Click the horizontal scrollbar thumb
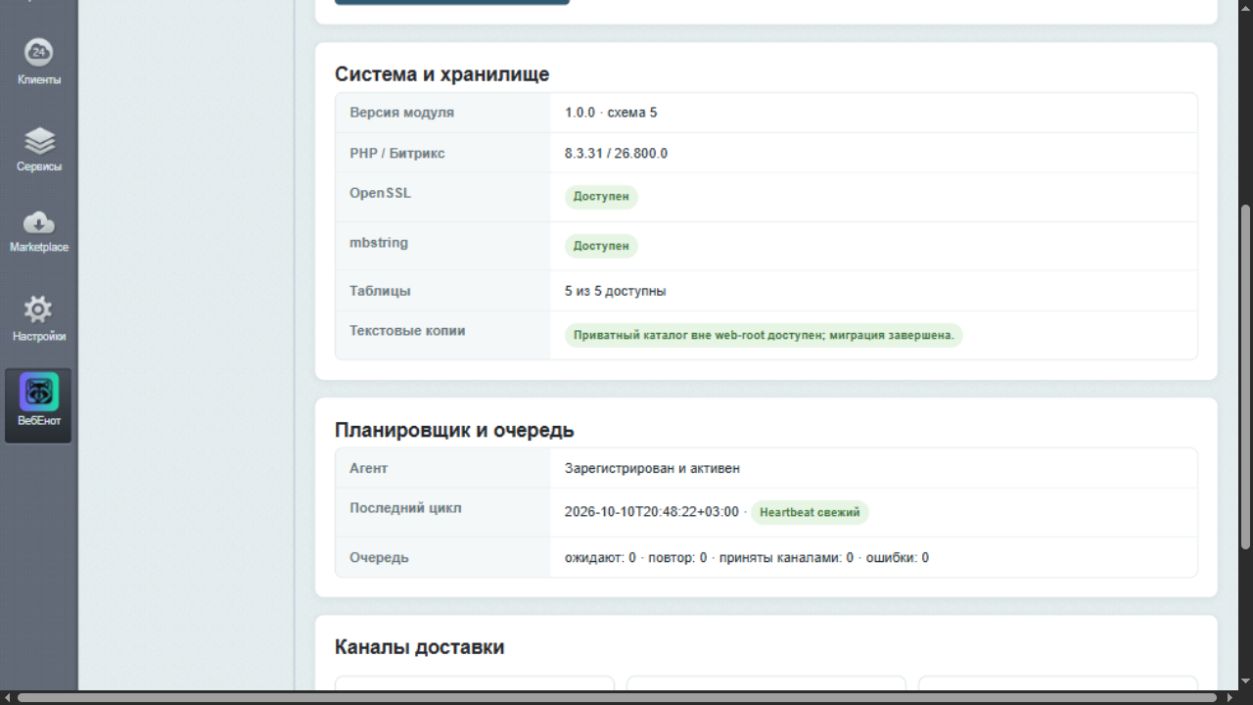This screenshot has width=1253, height=705. (617, 697)
